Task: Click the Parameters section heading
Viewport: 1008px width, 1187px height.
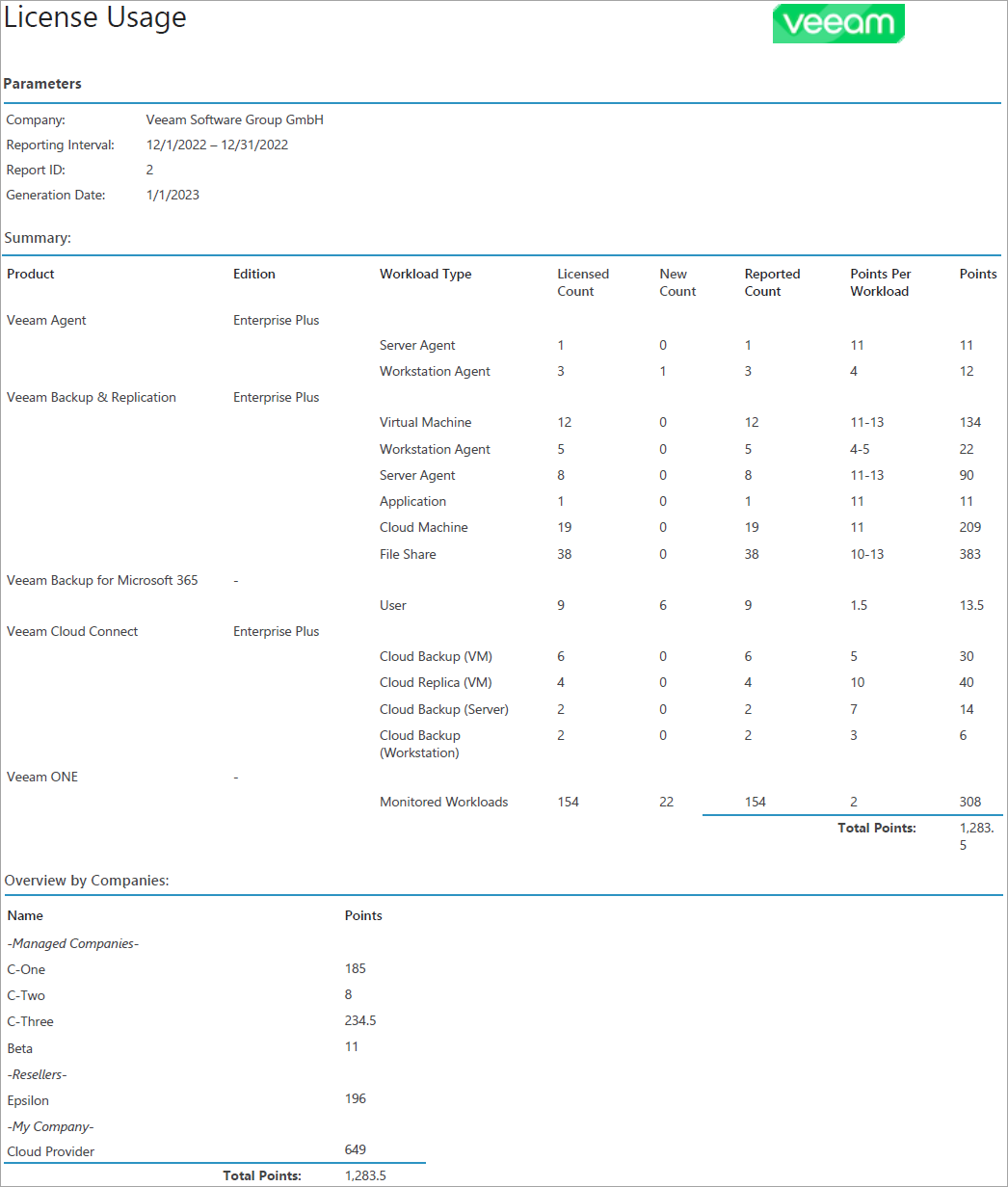Action: pos(42,84)
